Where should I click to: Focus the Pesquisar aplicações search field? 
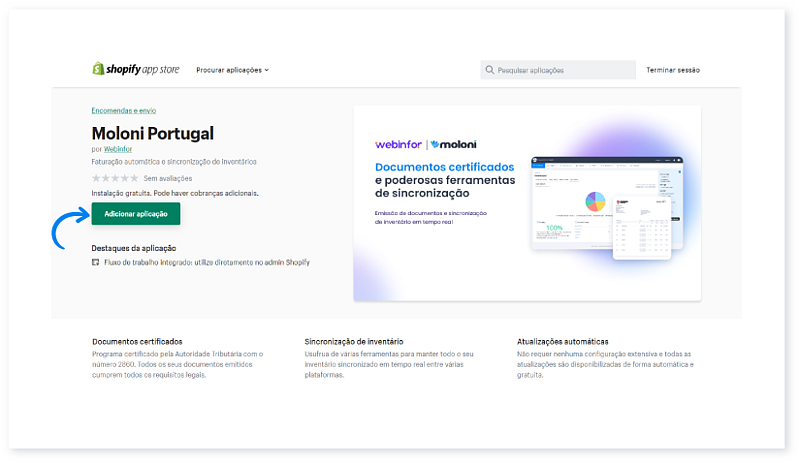pos(558,70)
